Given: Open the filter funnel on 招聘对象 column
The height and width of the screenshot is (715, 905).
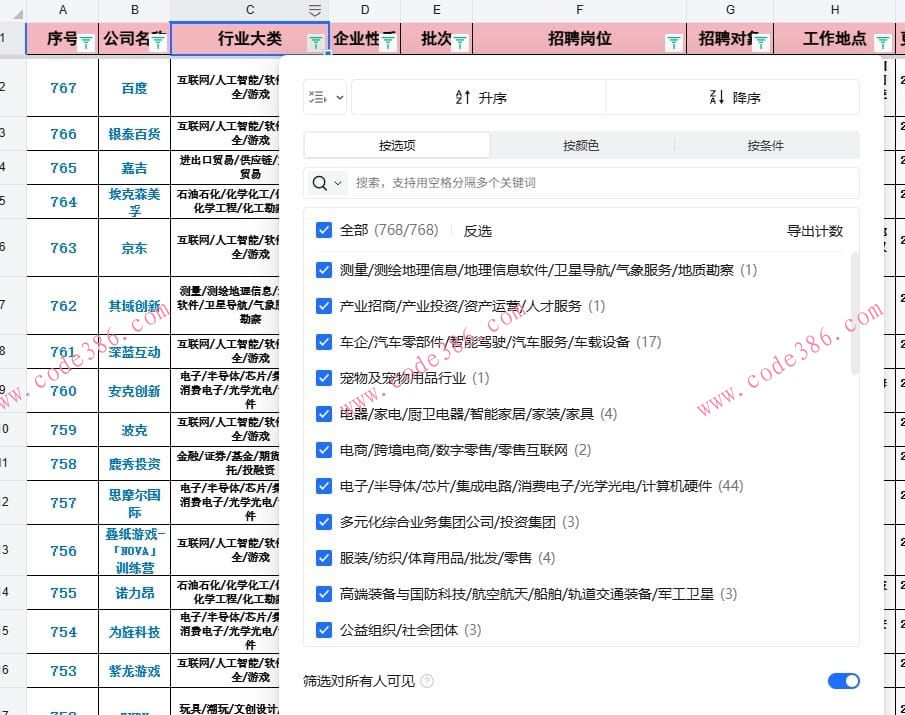Looking at the screenshot, I should point(762,39).
